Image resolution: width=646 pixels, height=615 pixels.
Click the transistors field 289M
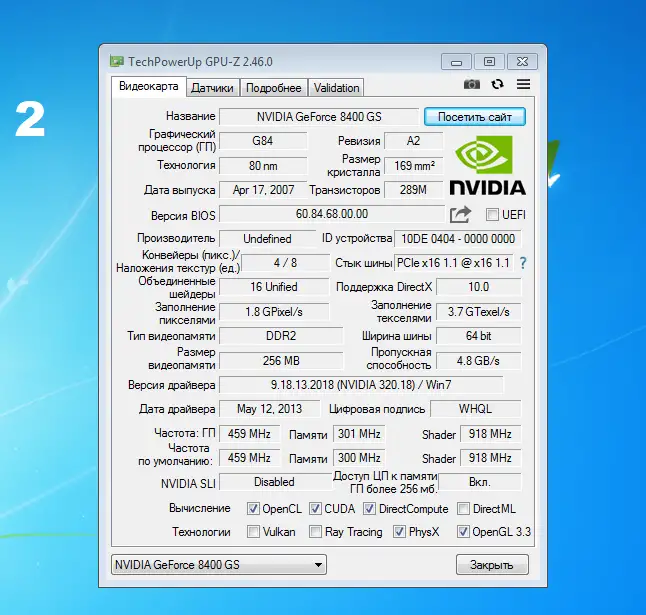414,190
